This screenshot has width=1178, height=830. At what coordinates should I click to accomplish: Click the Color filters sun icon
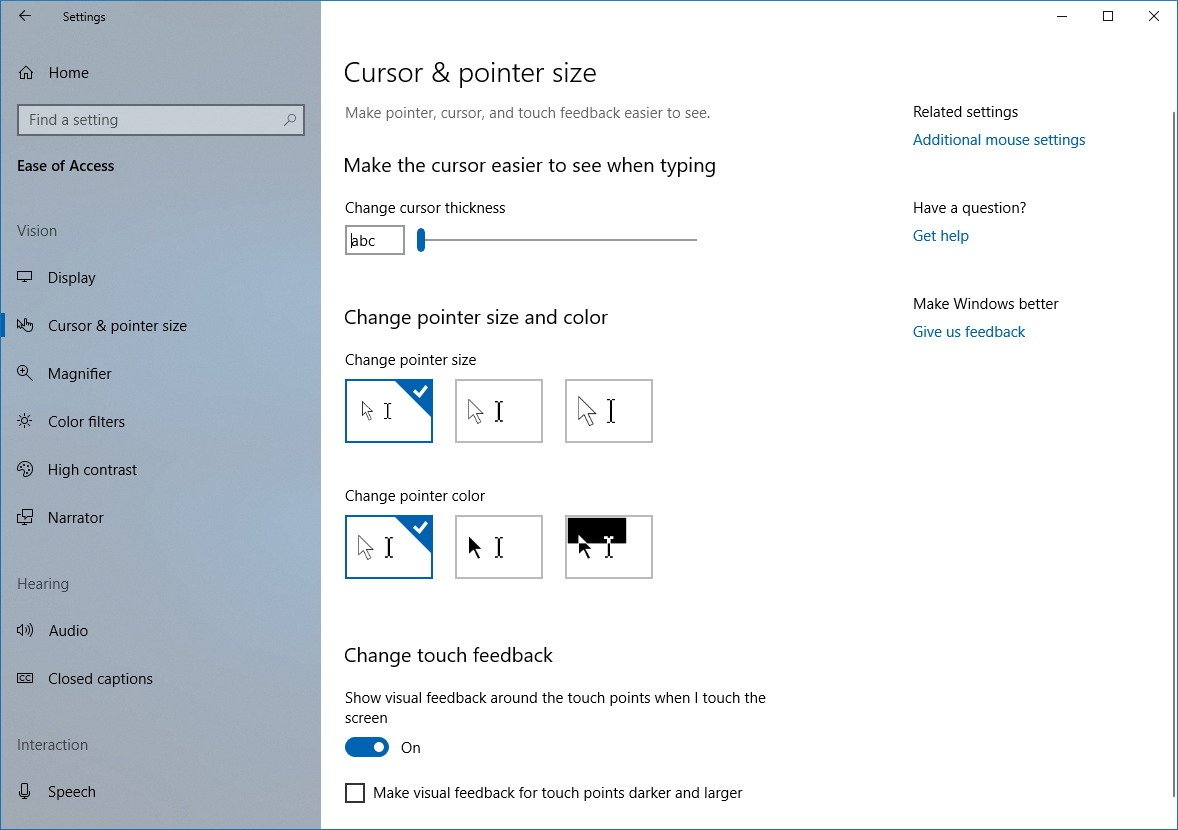(x=26, y=422)
